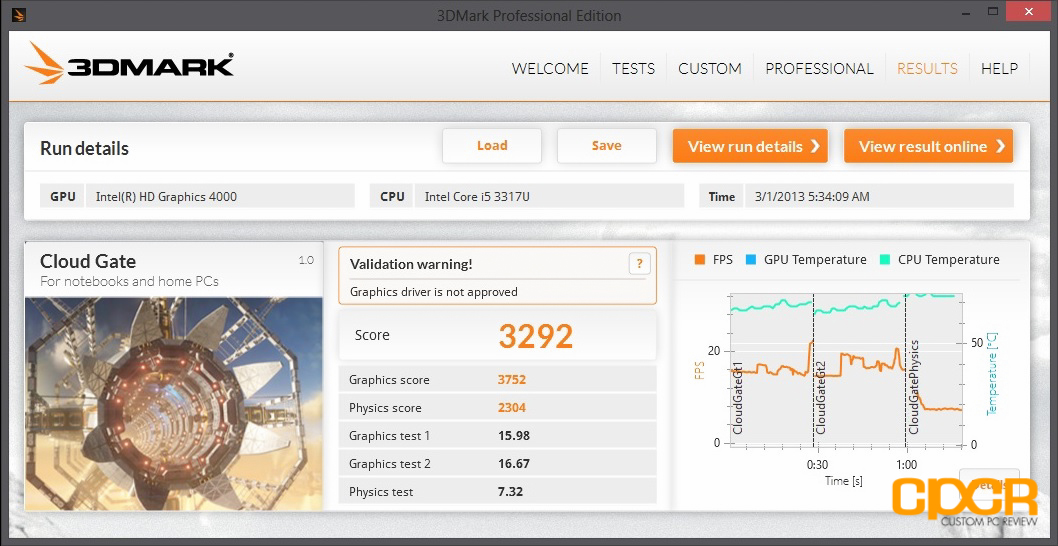Click the FPS legend label
This screenshot has height=546, width=1058.
click(x=723, y=260)
